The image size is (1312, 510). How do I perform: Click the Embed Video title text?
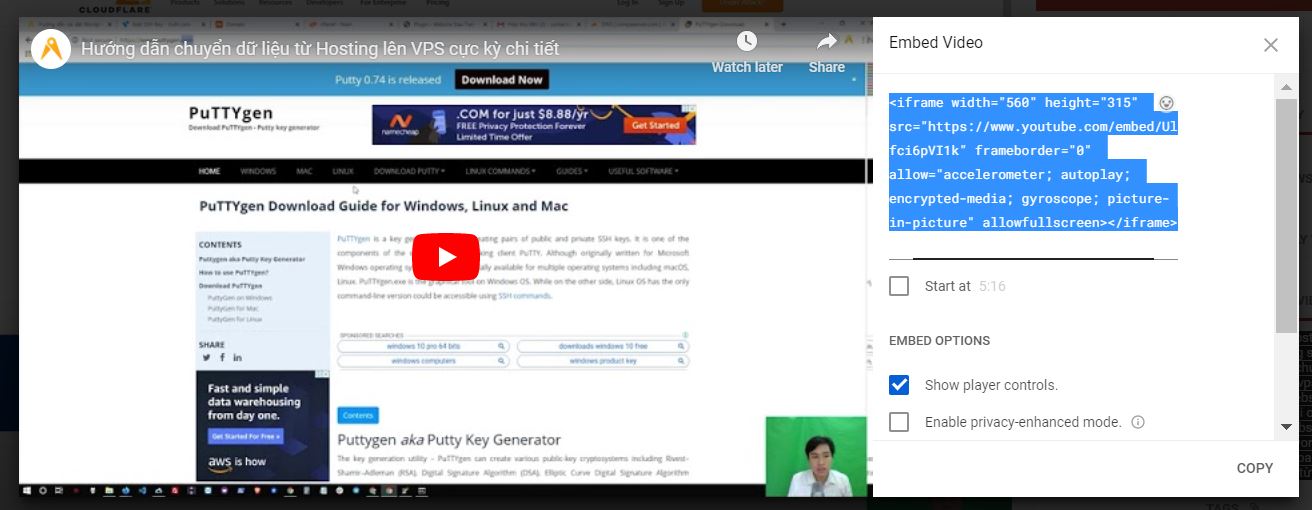click(936, 42)
